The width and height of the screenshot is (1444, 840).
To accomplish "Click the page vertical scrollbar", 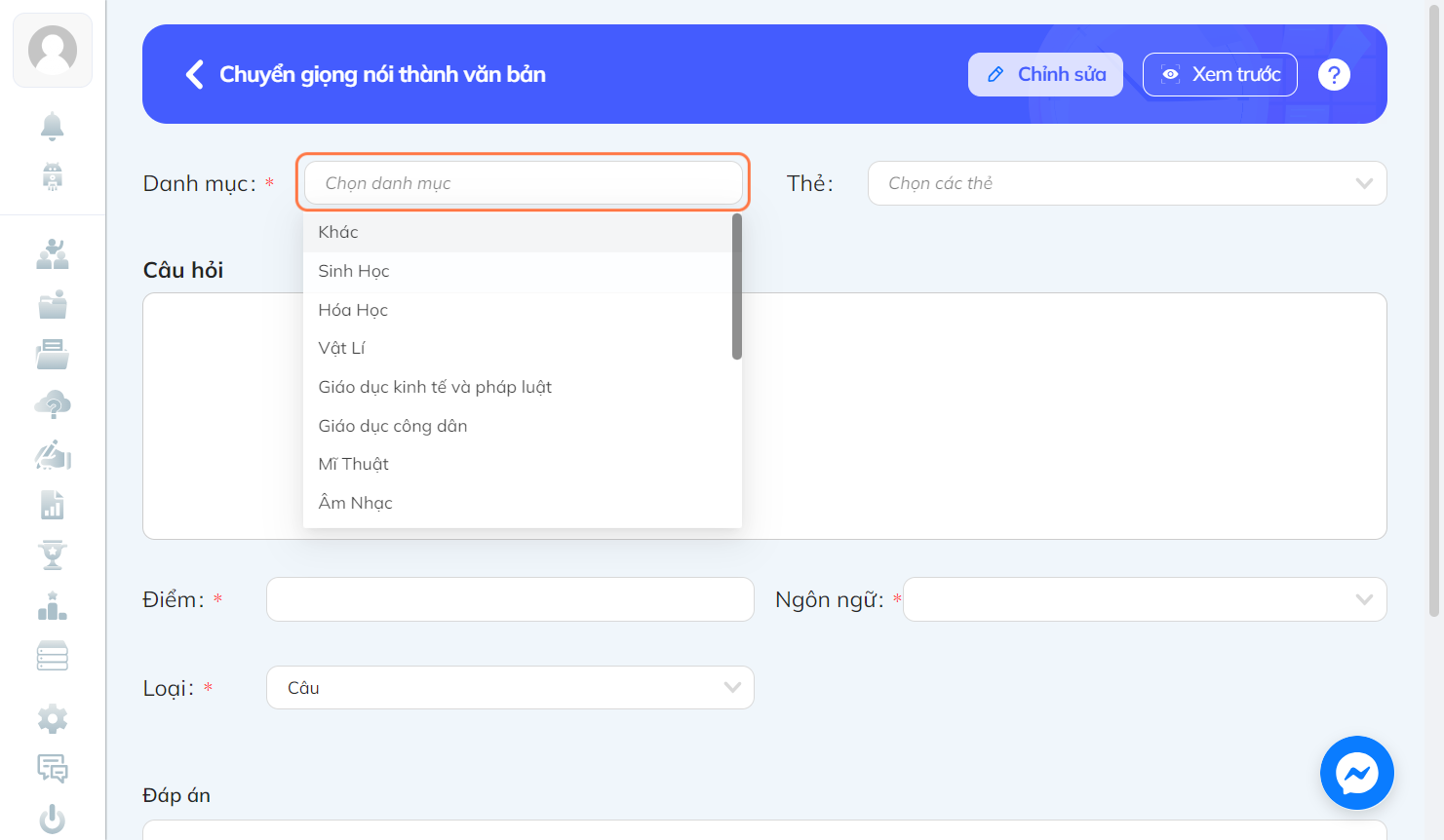I will point(1433,311).
